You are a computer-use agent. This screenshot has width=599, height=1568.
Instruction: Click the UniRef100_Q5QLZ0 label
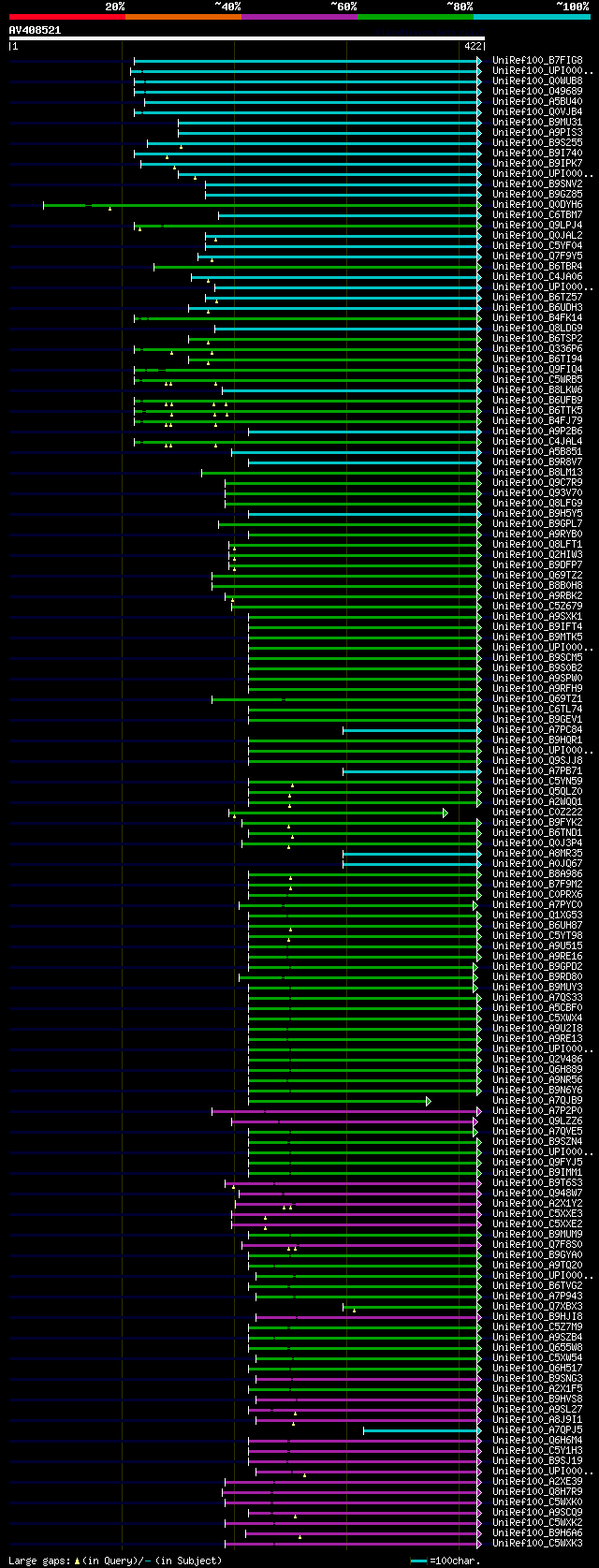point(537,792)
